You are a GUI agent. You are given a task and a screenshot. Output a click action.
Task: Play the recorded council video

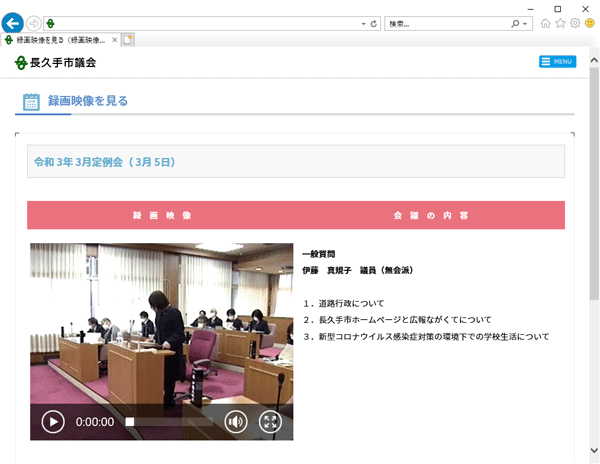click(x=53, y=421)
